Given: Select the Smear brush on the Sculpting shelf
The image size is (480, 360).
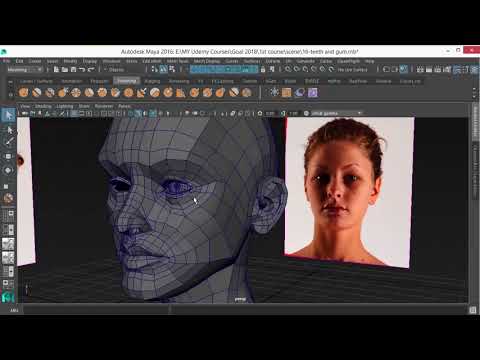Looking at the screenshot, I should (x=207, y=92).
